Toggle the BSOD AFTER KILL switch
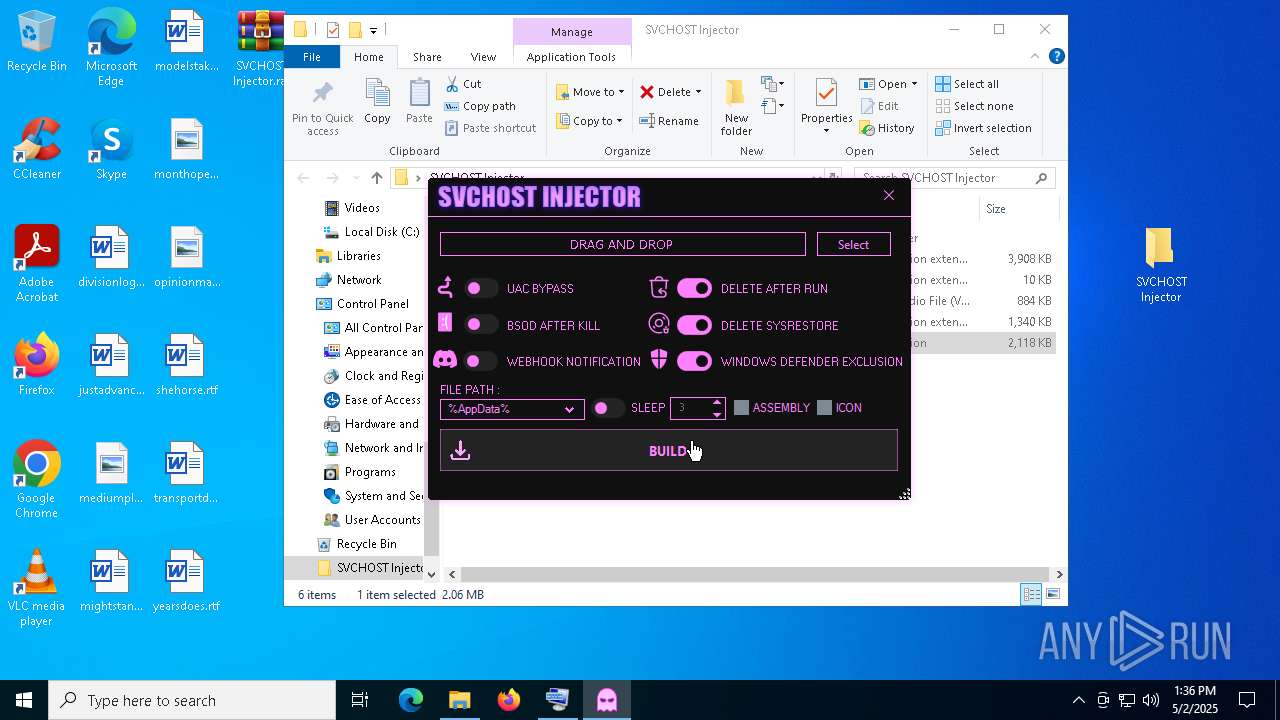The image size is (1280, 720). (x=481, y=325)
